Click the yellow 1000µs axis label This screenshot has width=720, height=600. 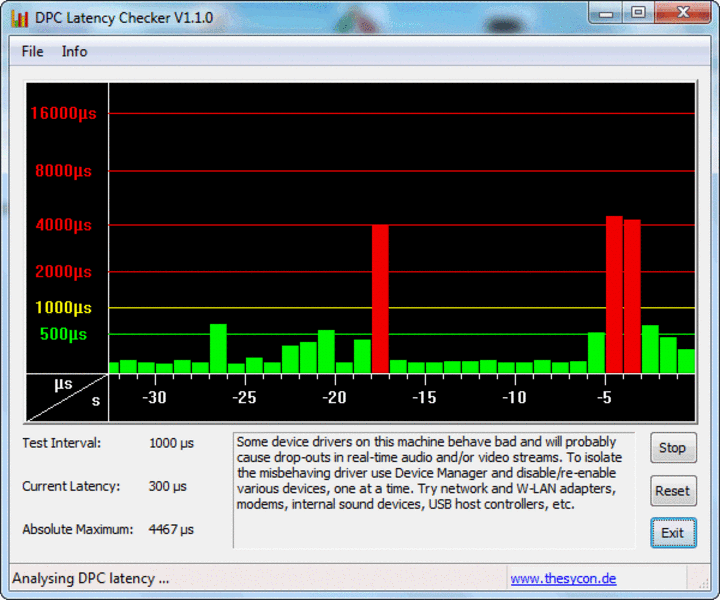[63, 308]
